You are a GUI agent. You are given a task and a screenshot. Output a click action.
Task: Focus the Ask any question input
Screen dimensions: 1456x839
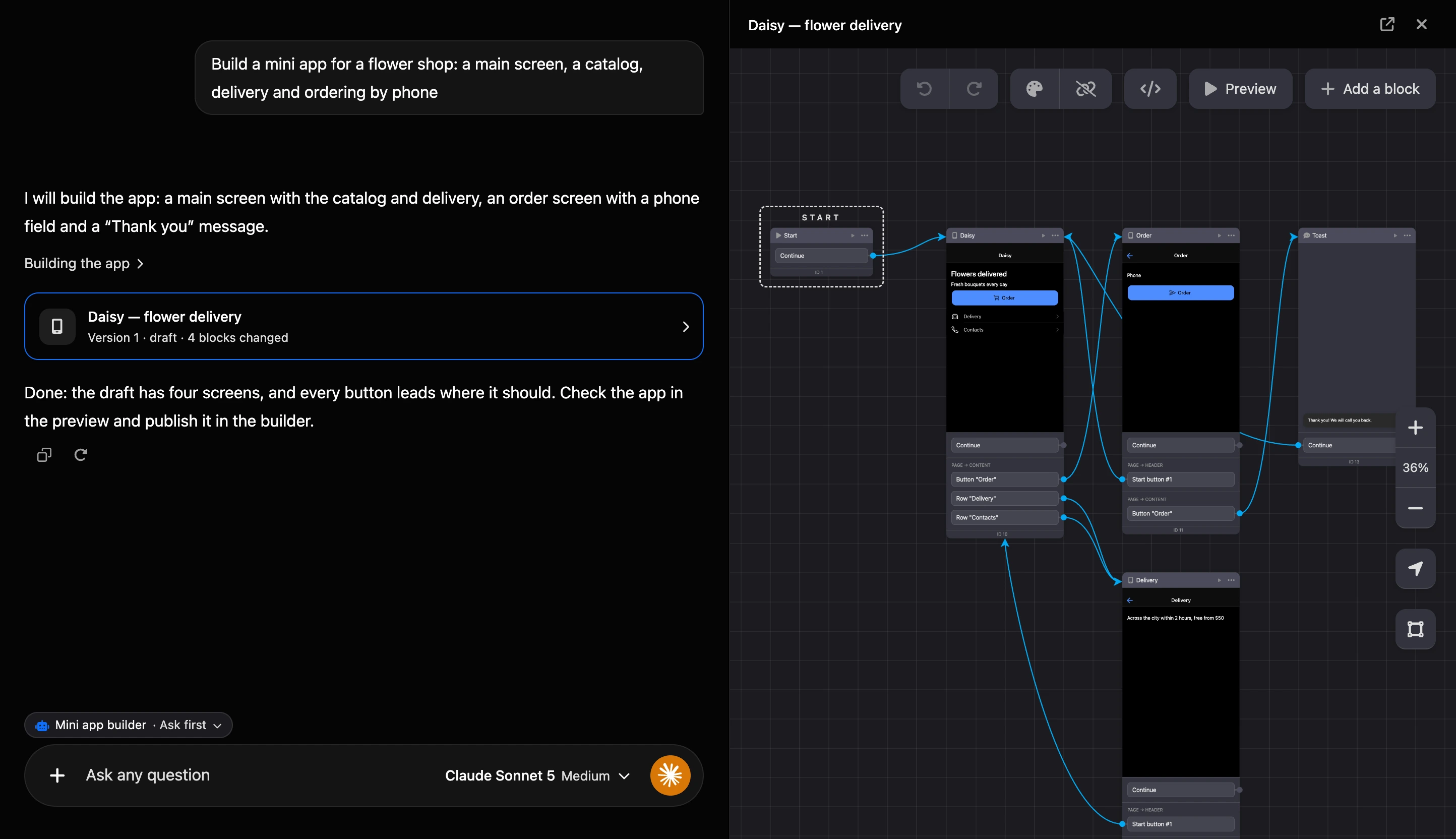(254, 775)
